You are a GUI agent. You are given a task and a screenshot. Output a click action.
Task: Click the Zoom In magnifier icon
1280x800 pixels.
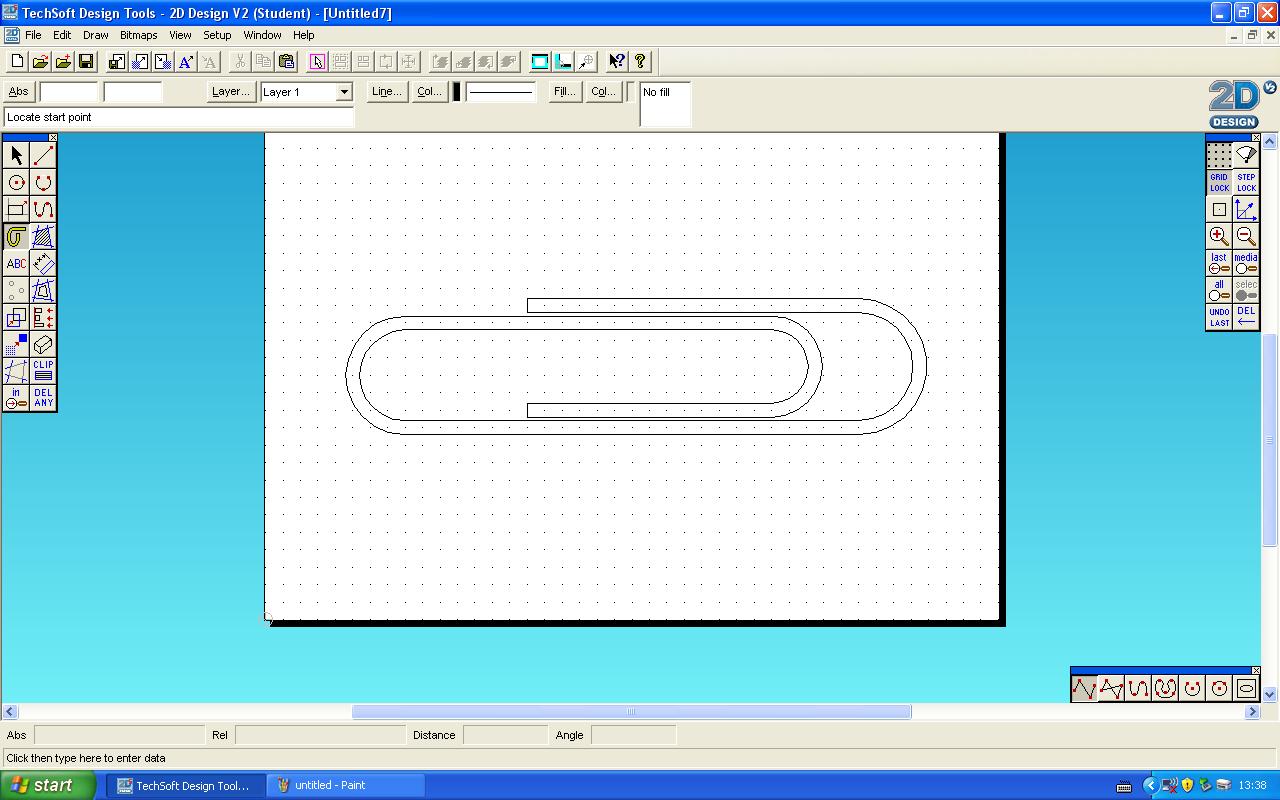pyautogui.click(x=1218, y=237)
